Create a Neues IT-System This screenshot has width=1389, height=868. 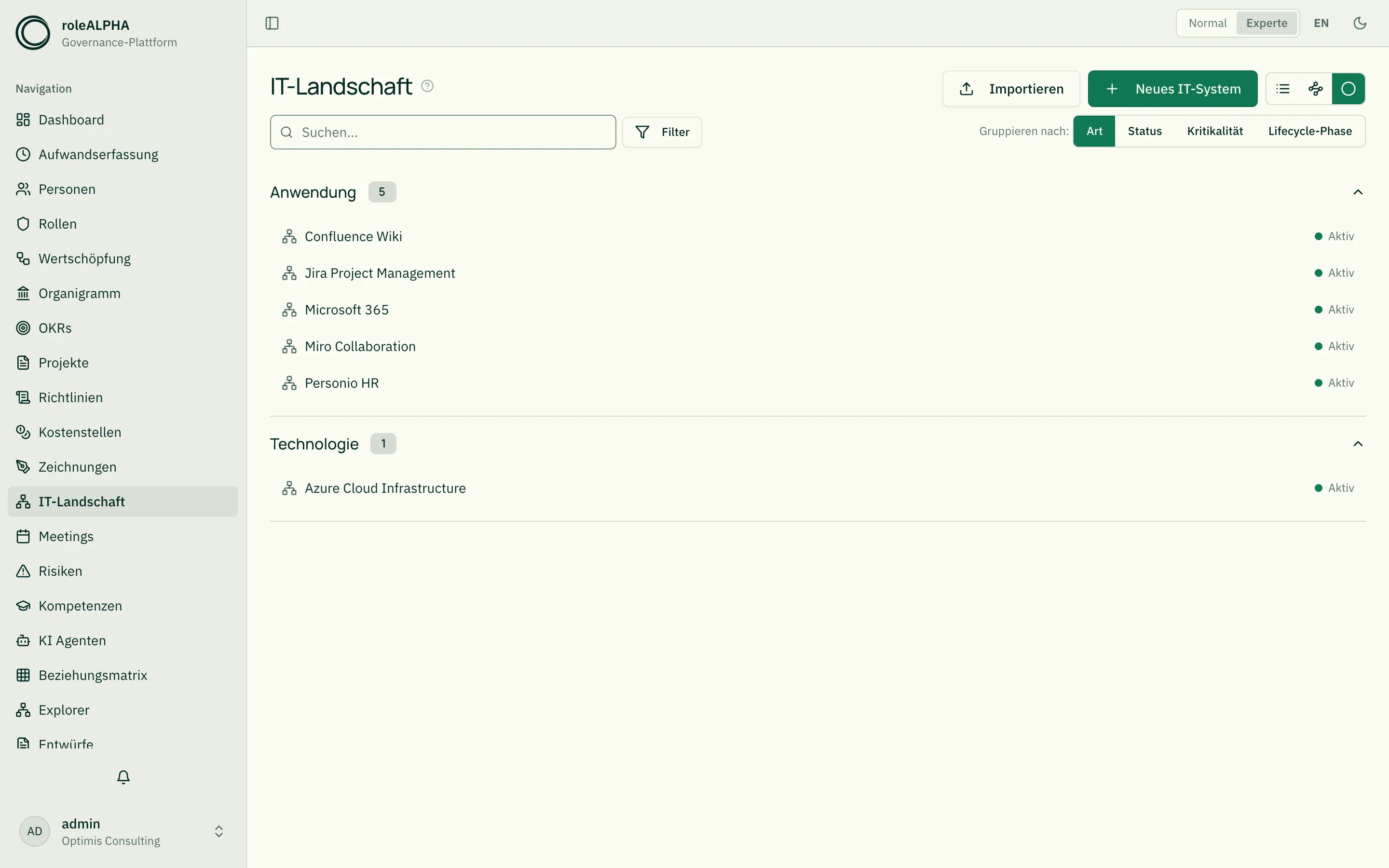pos(1172,89)
